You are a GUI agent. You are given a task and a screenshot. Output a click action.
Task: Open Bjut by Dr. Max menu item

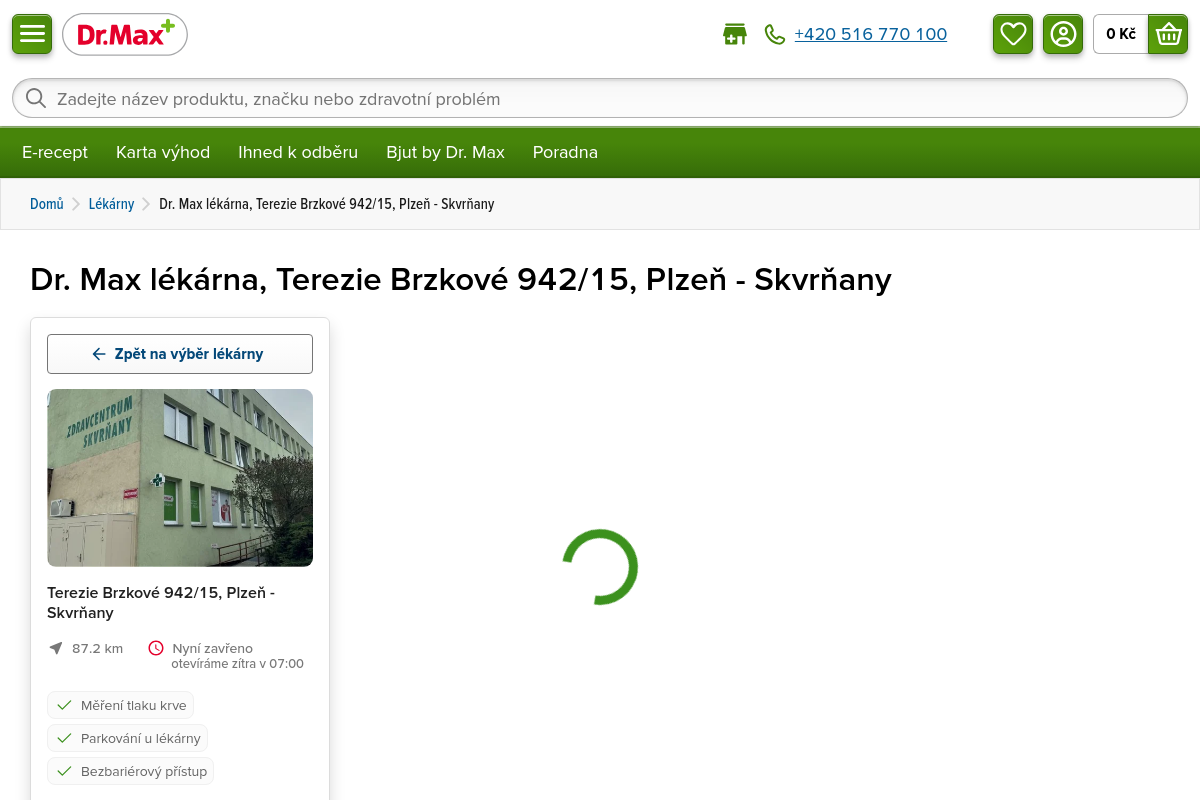point(445,152)
